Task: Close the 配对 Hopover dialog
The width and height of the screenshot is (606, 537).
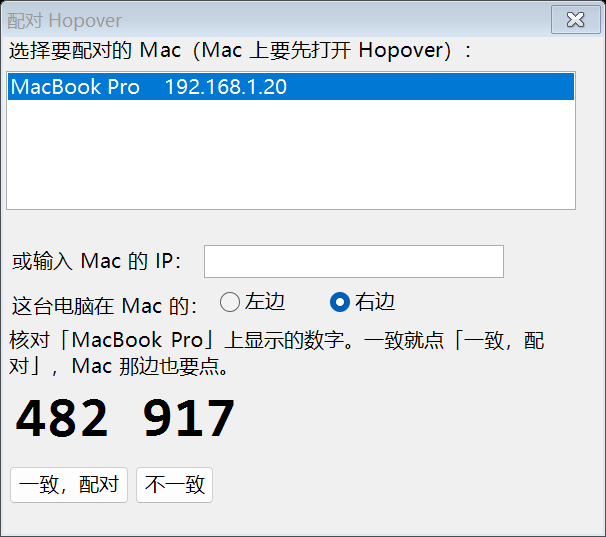Action: point(575,19)
